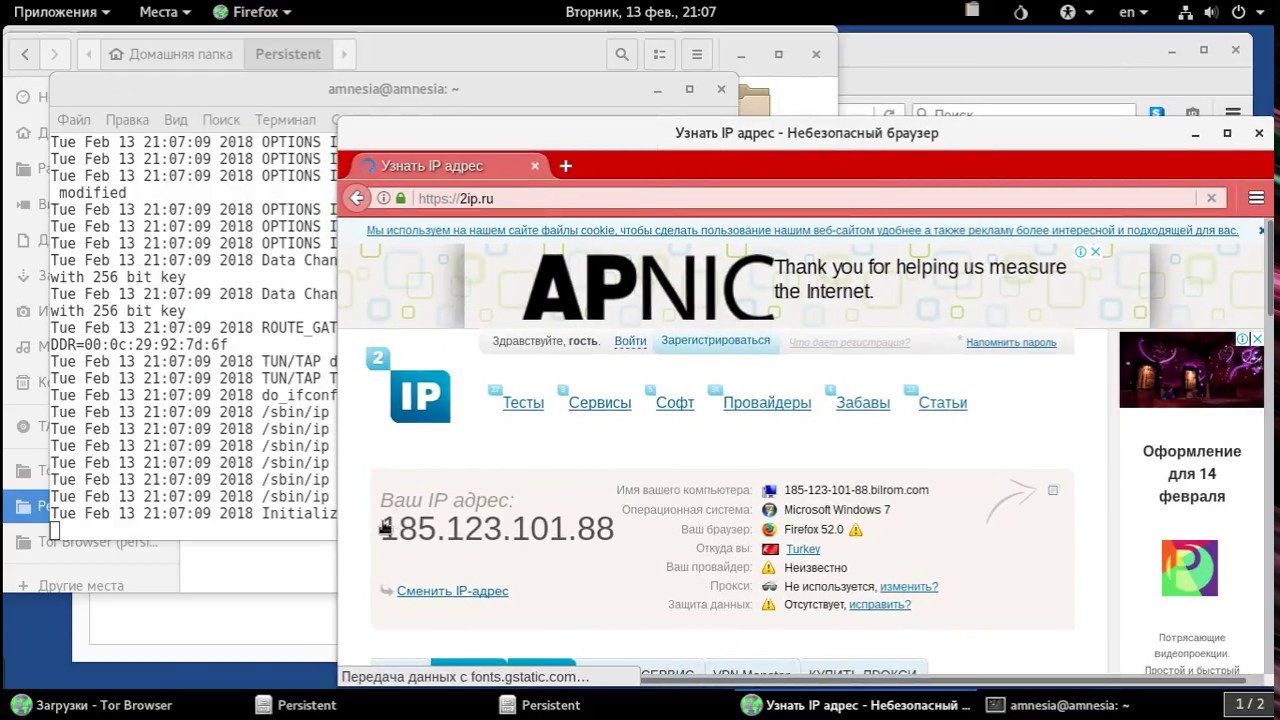
Task: Open the 'Тесты' site section
Action: [523, 403]
